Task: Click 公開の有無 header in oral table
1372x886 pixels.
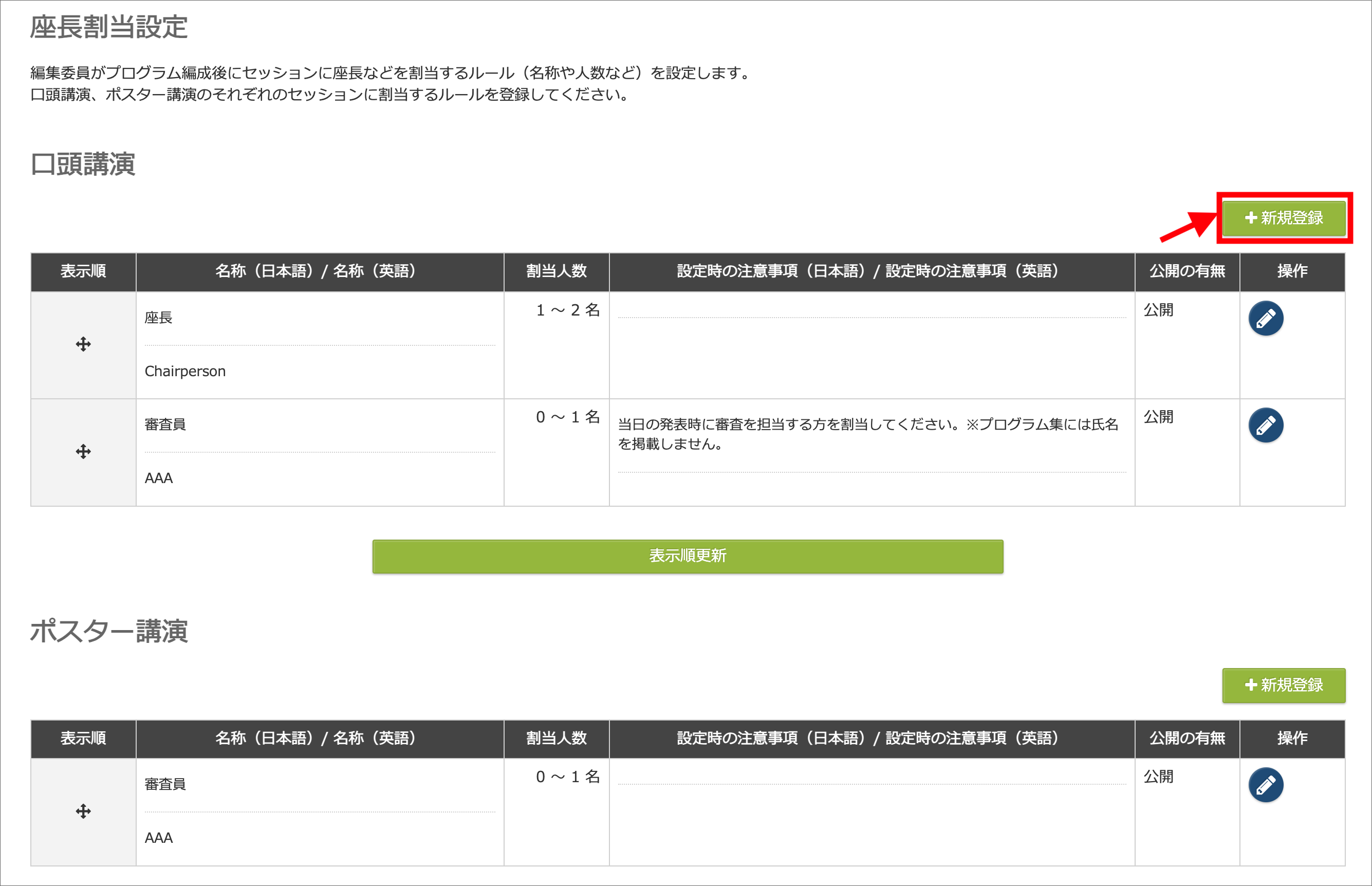Action: (1187, 271)
